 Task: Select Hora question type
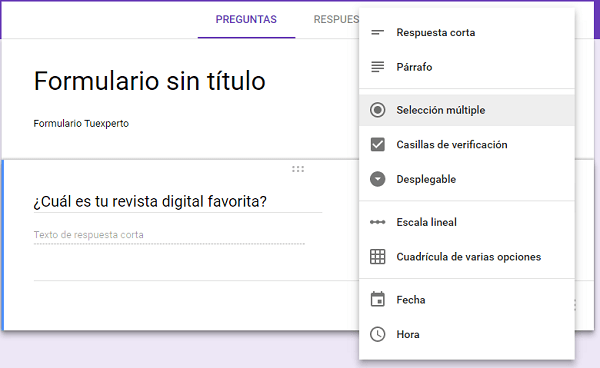467,334
